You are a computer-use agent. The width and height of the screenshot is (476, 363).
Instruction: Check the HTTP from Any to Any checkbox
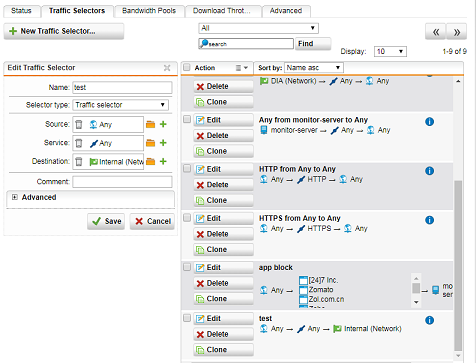(x=187, y=168)
